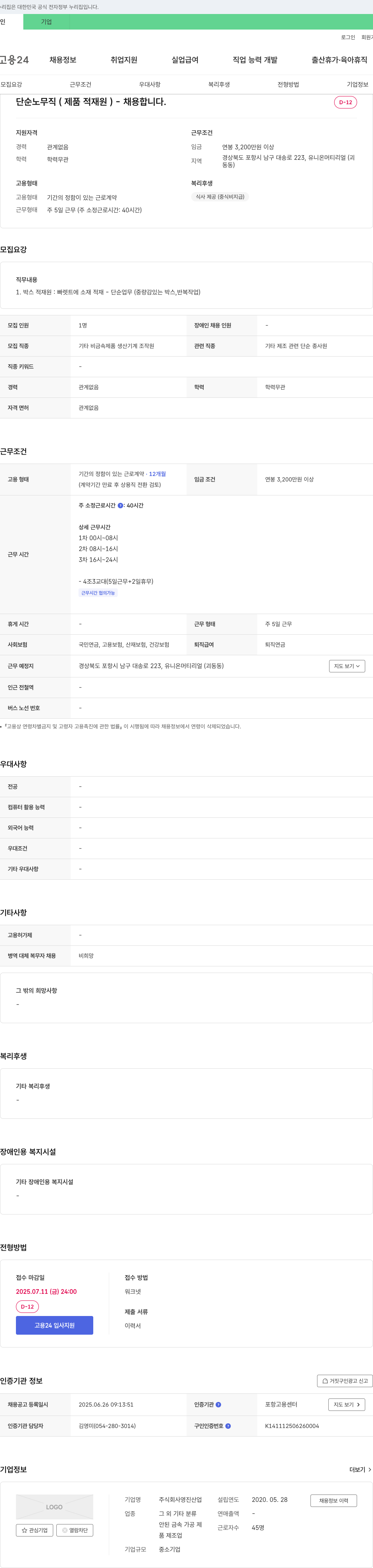The image size is (373, 1568).
Task: Open 더보기 in 기업정보 section
Action: coord(360,1469)
